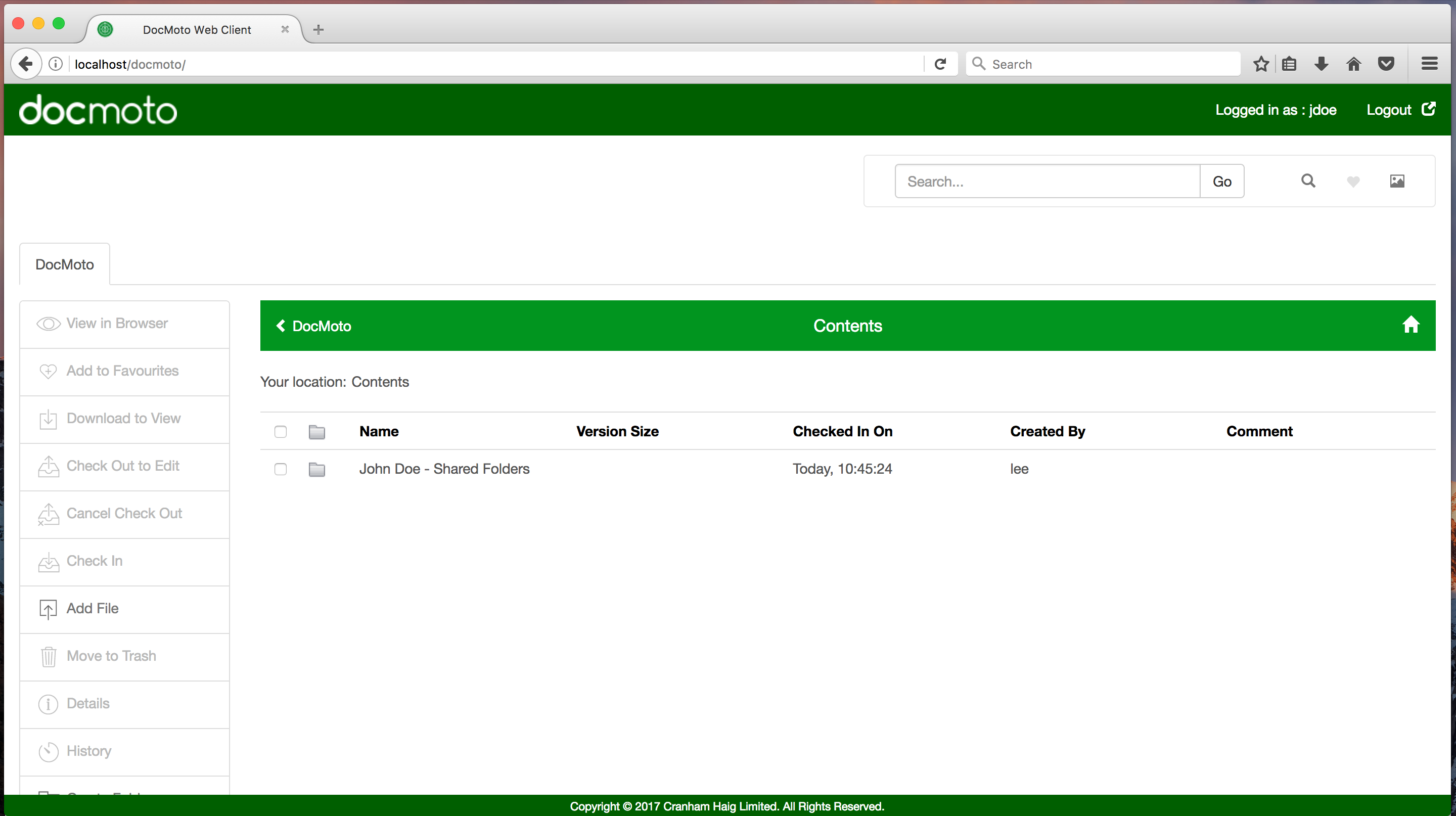
Task: Open advanced search with the magnifier icon
Action: (x=1308, y=181)
